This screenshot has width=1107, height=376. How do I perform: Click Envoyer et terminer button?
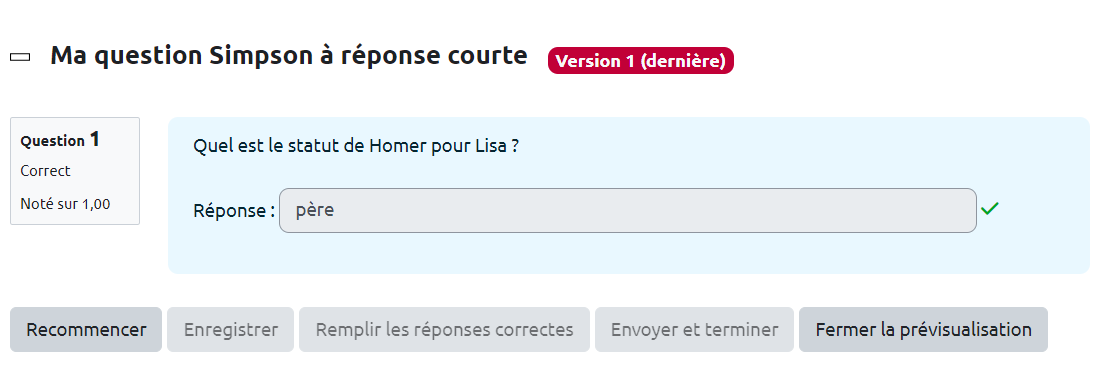point(694,329)
